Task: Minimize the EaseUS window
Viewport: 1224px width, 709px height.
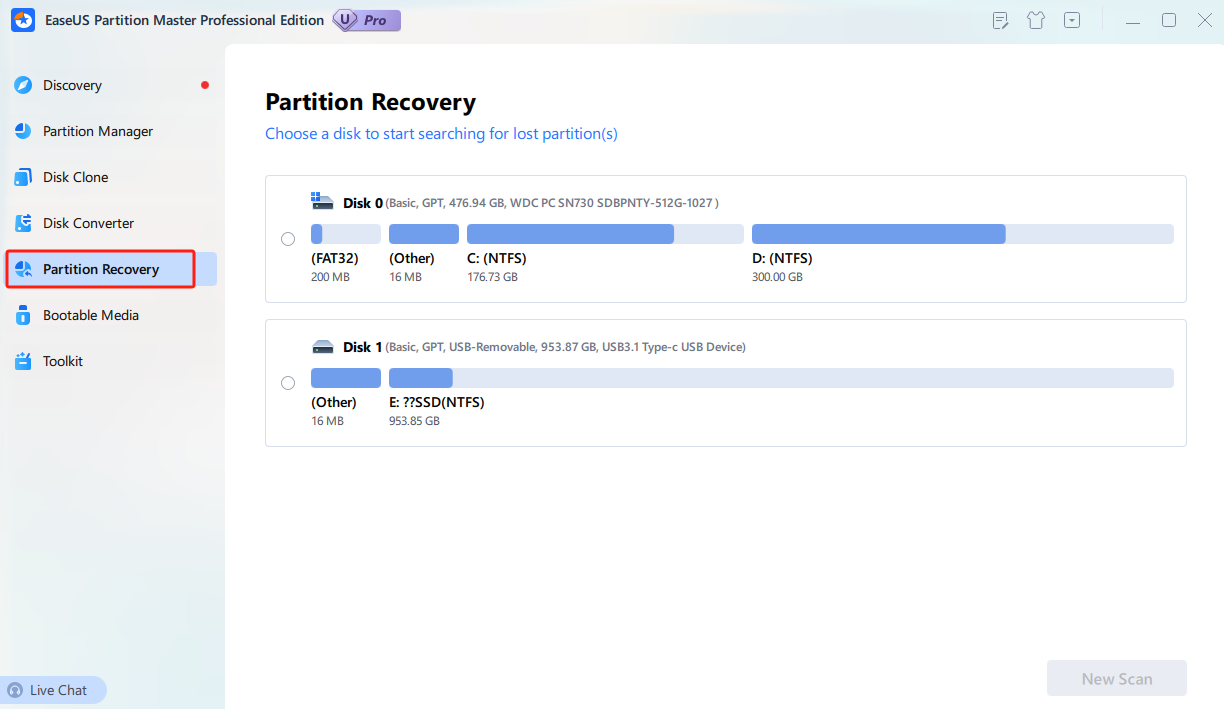Action: [1132, 20]
